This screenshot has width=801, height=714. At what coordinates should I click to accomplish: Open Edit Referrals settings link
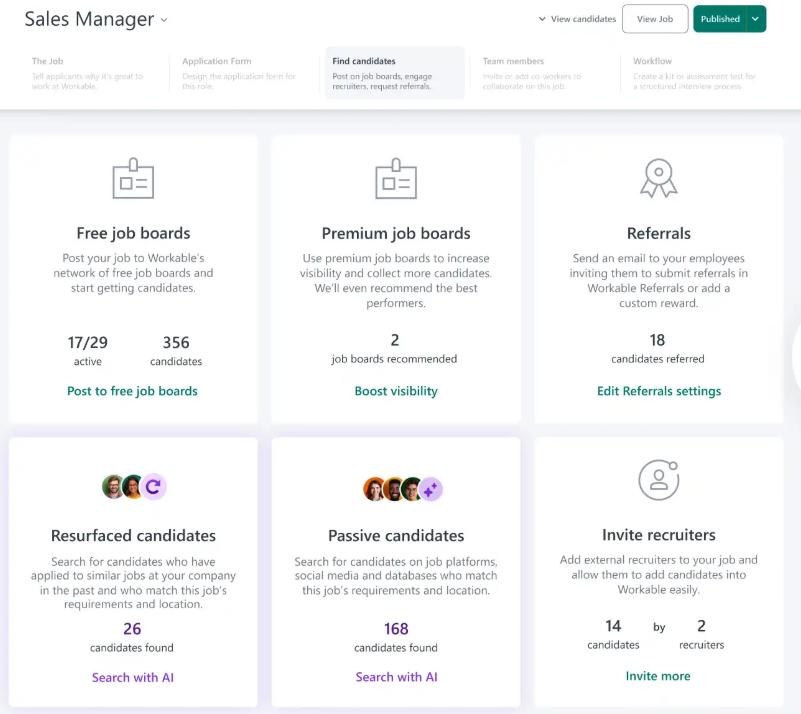659,391
